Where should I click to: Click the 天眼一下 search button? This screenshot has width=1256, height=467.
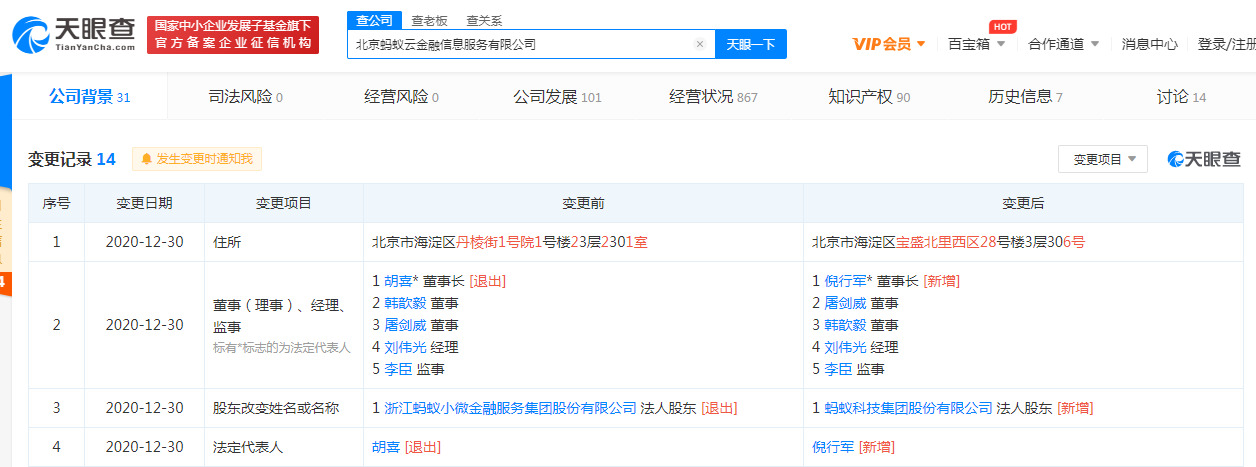(751, 44)
